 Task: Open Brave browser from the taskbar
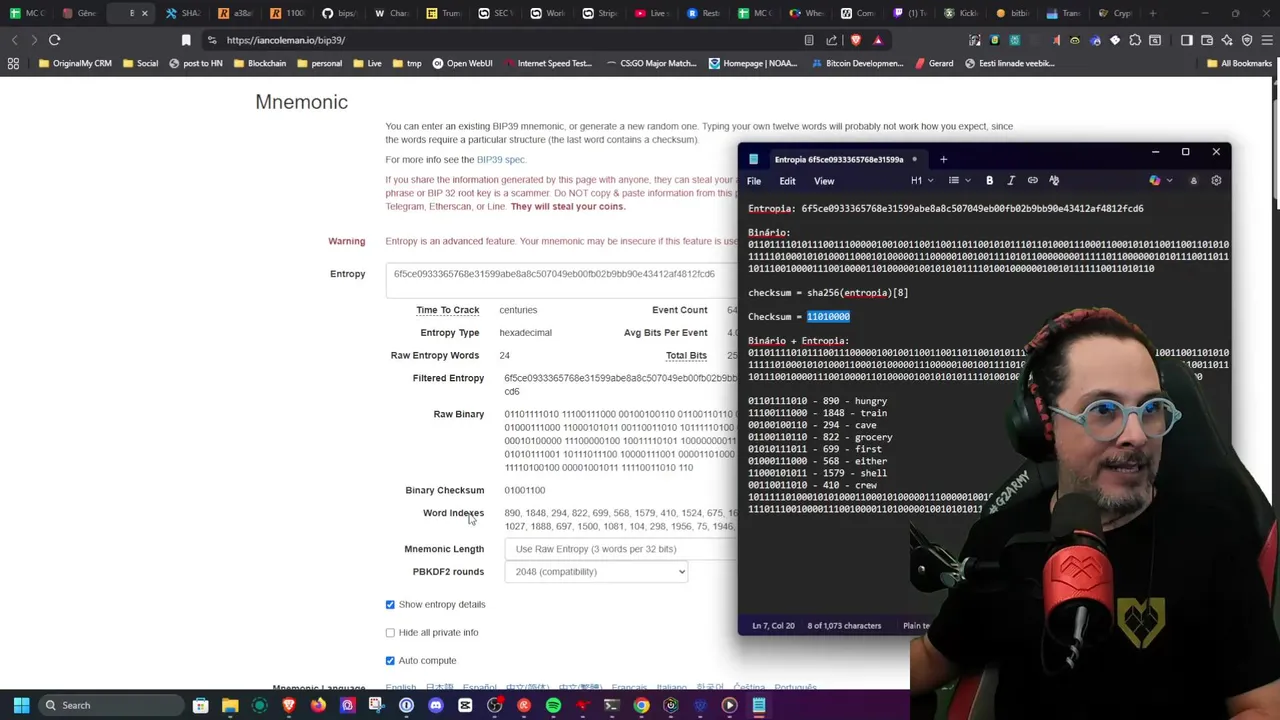click(x=289, y=705)
